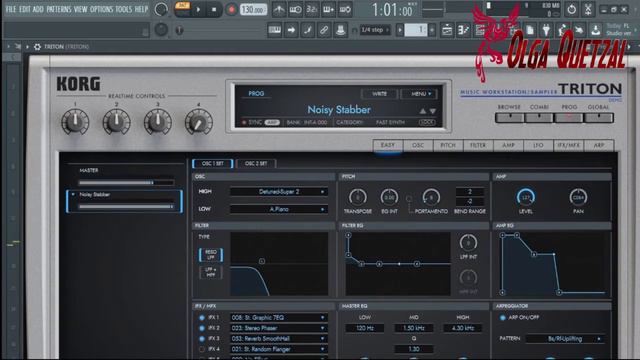The width and height of the screenshot is (640, 360).
Task: Open the OPTIONS menu
Action: tap(101, 9)
